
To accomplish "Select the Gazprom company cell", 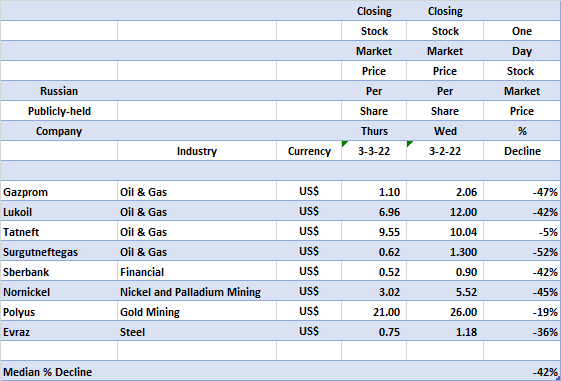I will [x=59, y=192].
